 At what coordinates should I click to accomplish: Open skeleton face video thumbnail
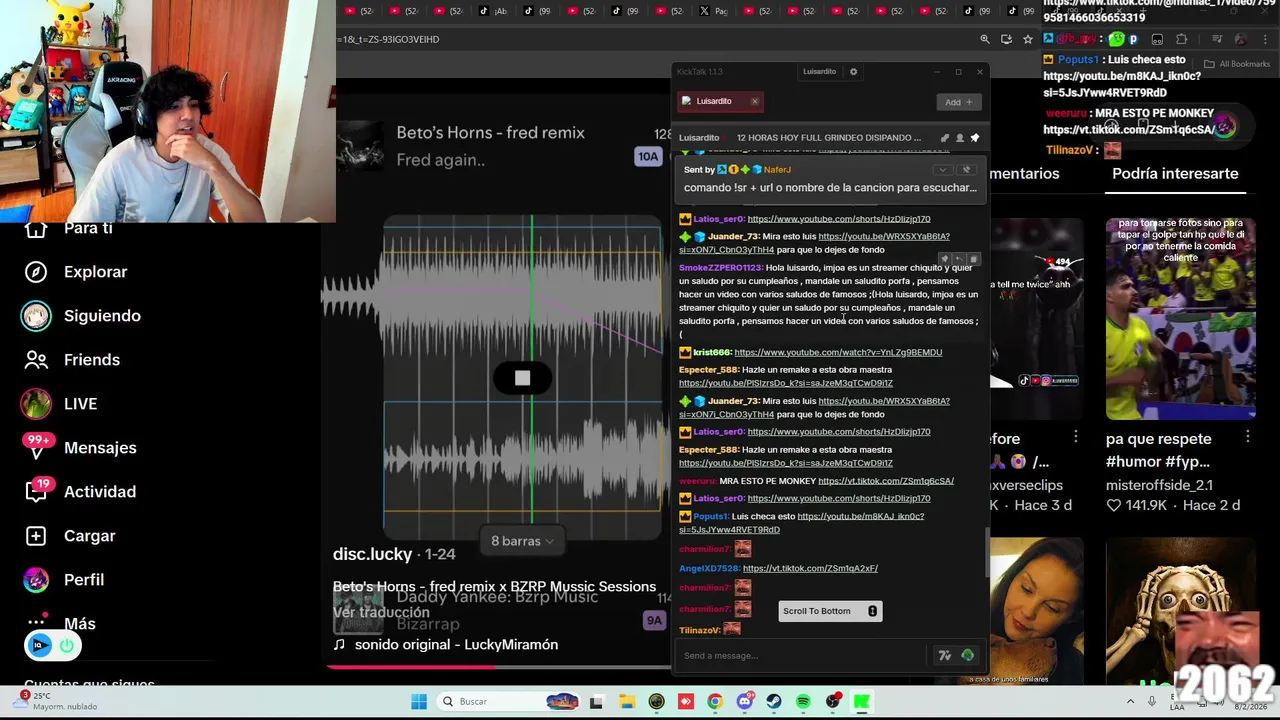(1180, 611)
